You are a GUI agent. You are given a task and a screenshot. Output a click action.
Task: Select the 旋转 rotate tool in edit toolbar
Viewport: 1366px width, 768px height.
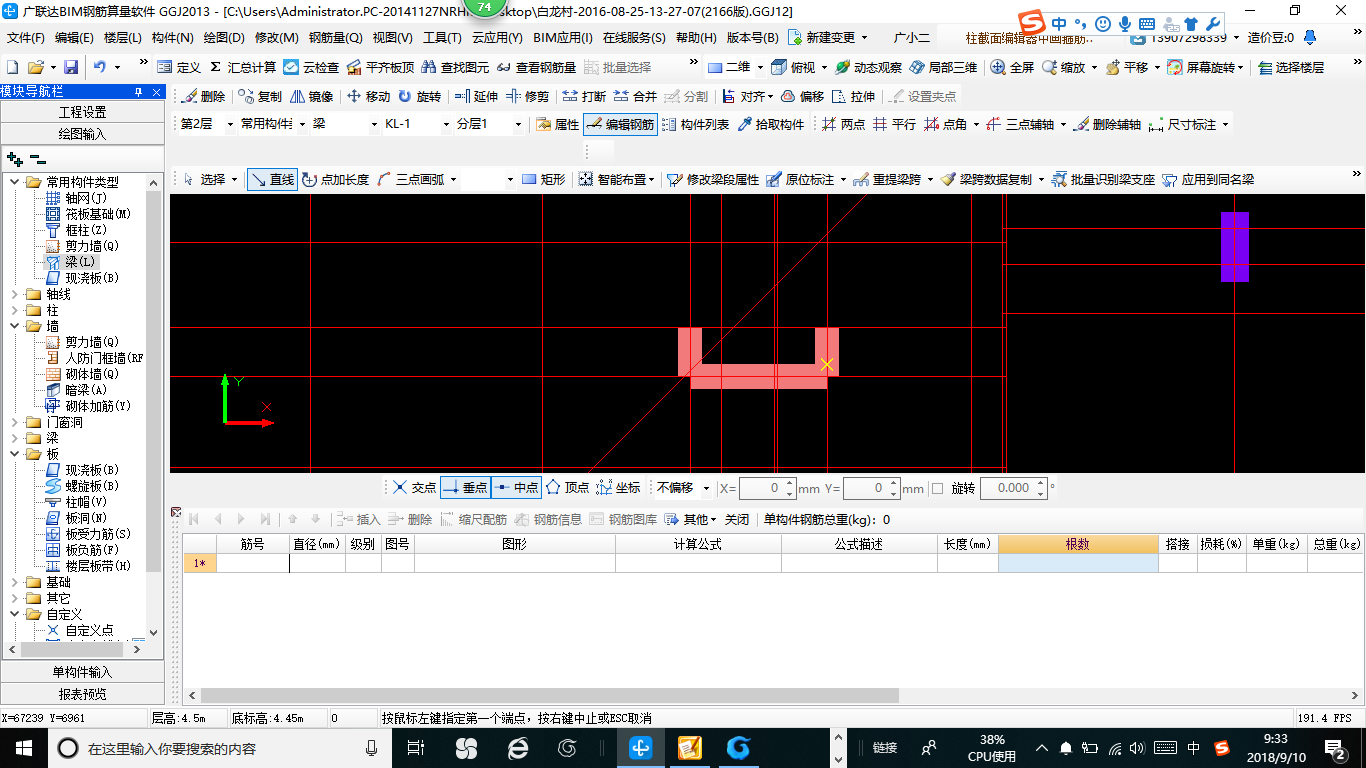click(419, 96)
